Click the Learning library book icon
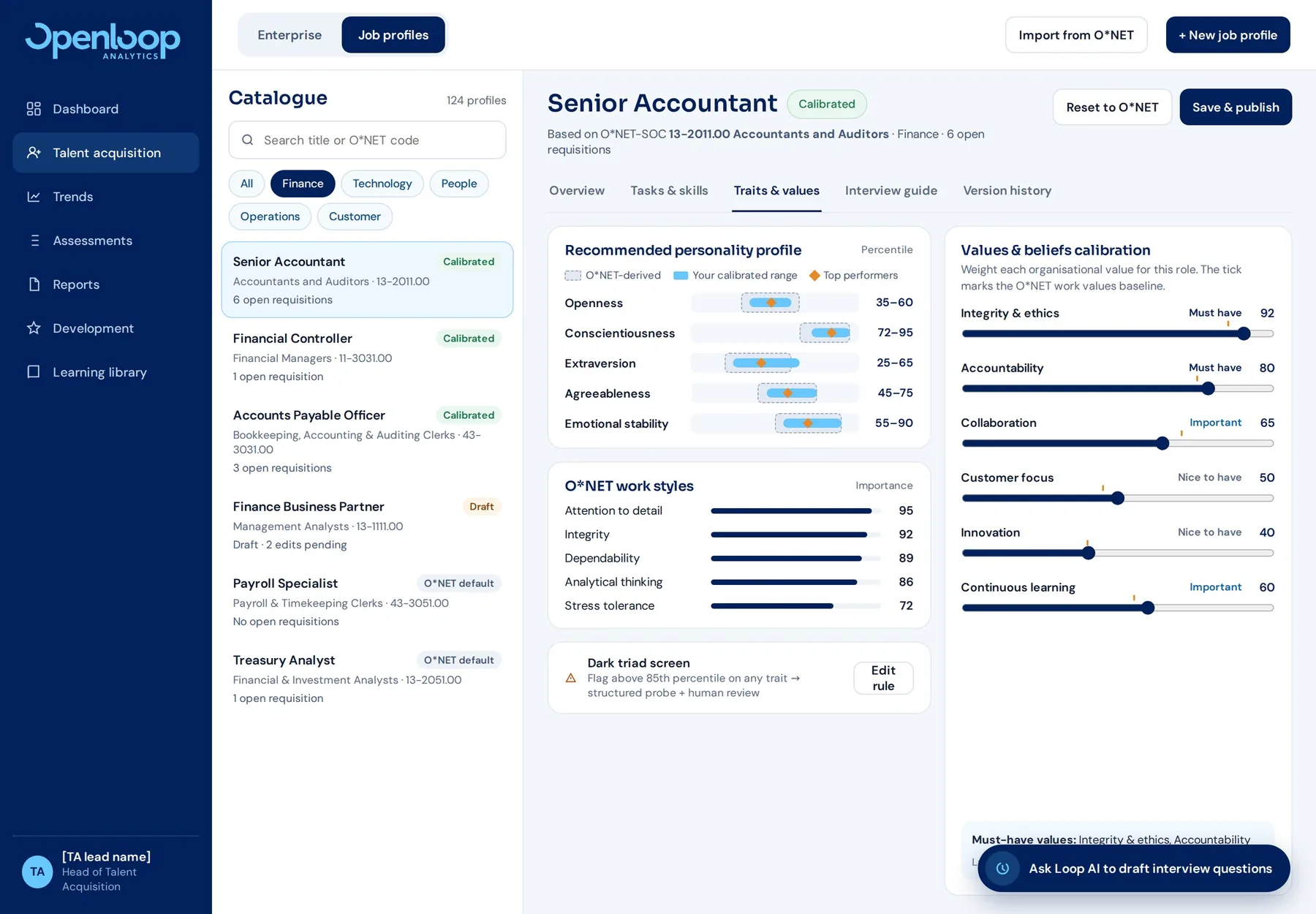The height and width of the screenshot is (914, 1316). [x=34, y=372]
